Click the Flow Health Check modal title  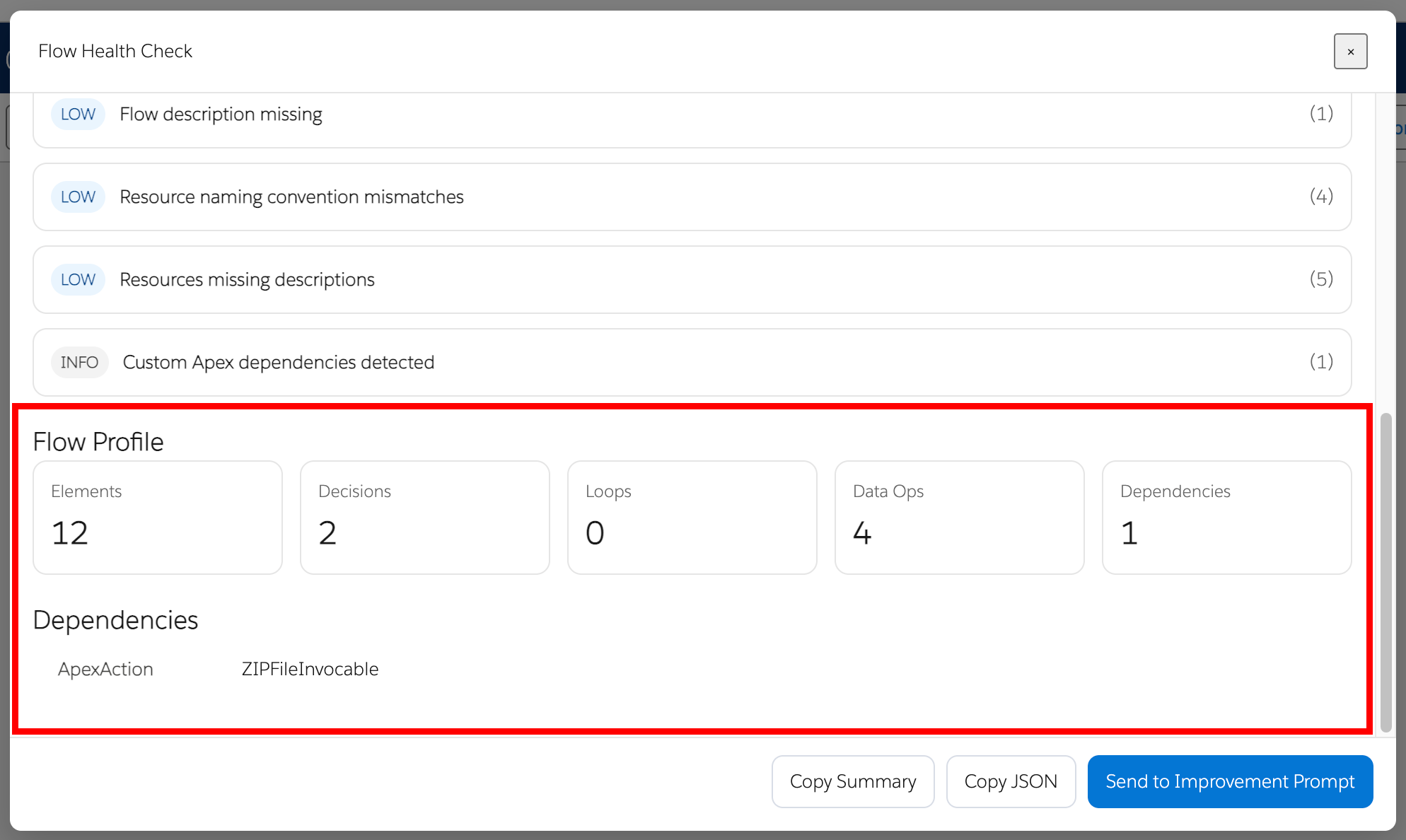click(115, 50)
